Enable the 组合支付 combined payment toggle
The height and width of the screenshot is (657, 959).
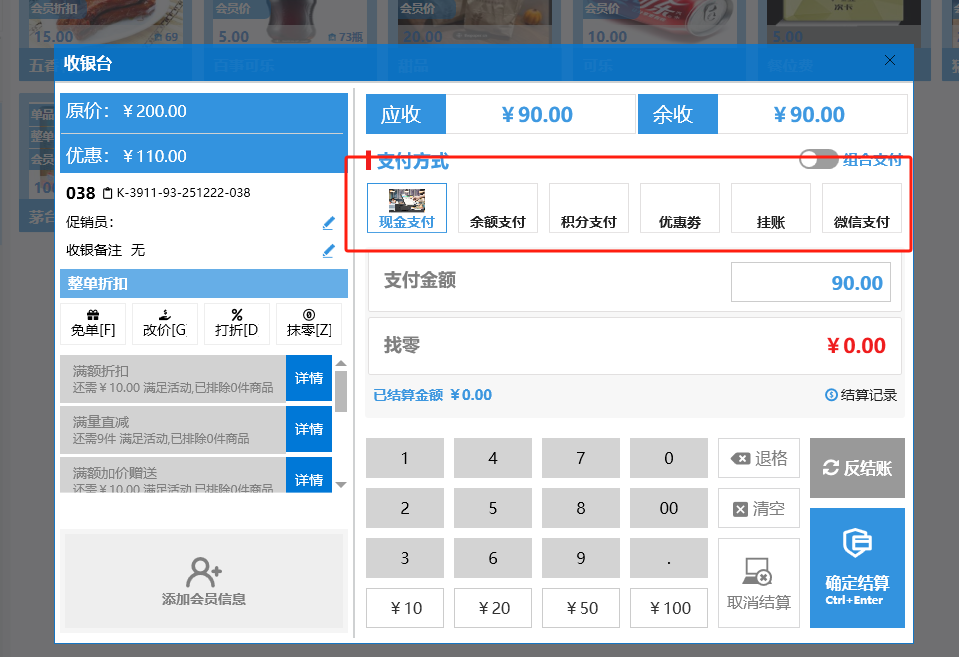tap(818, 160)
